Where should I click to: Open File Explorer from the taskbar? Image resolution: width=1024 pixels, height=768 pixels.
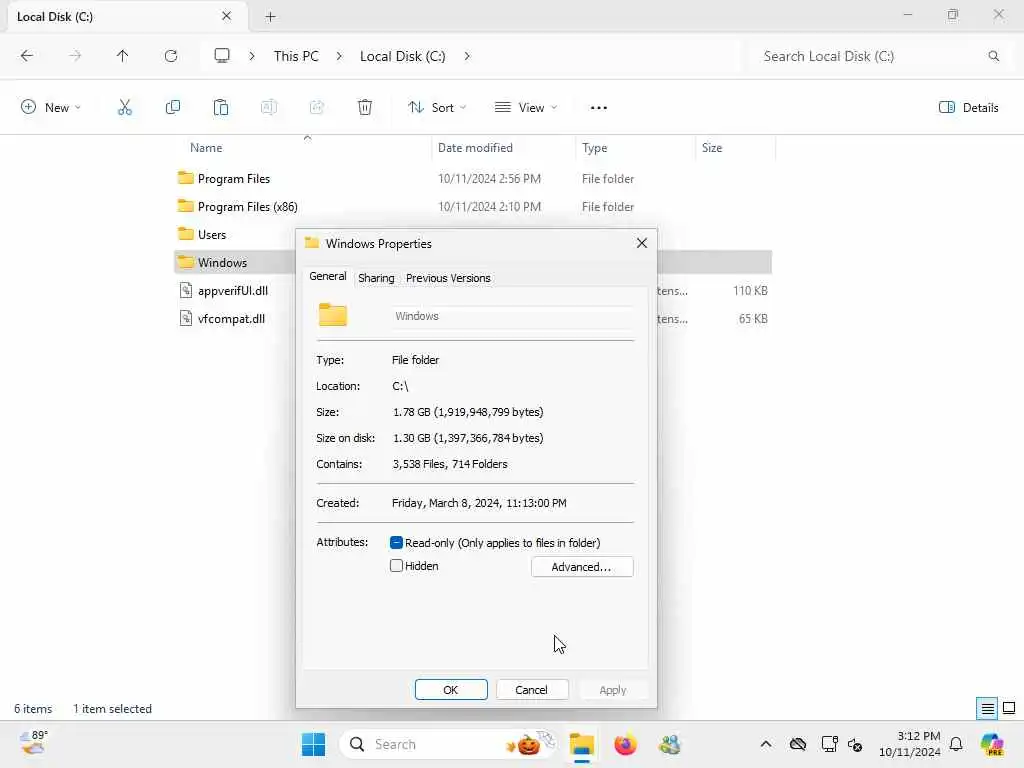point(581,744)
